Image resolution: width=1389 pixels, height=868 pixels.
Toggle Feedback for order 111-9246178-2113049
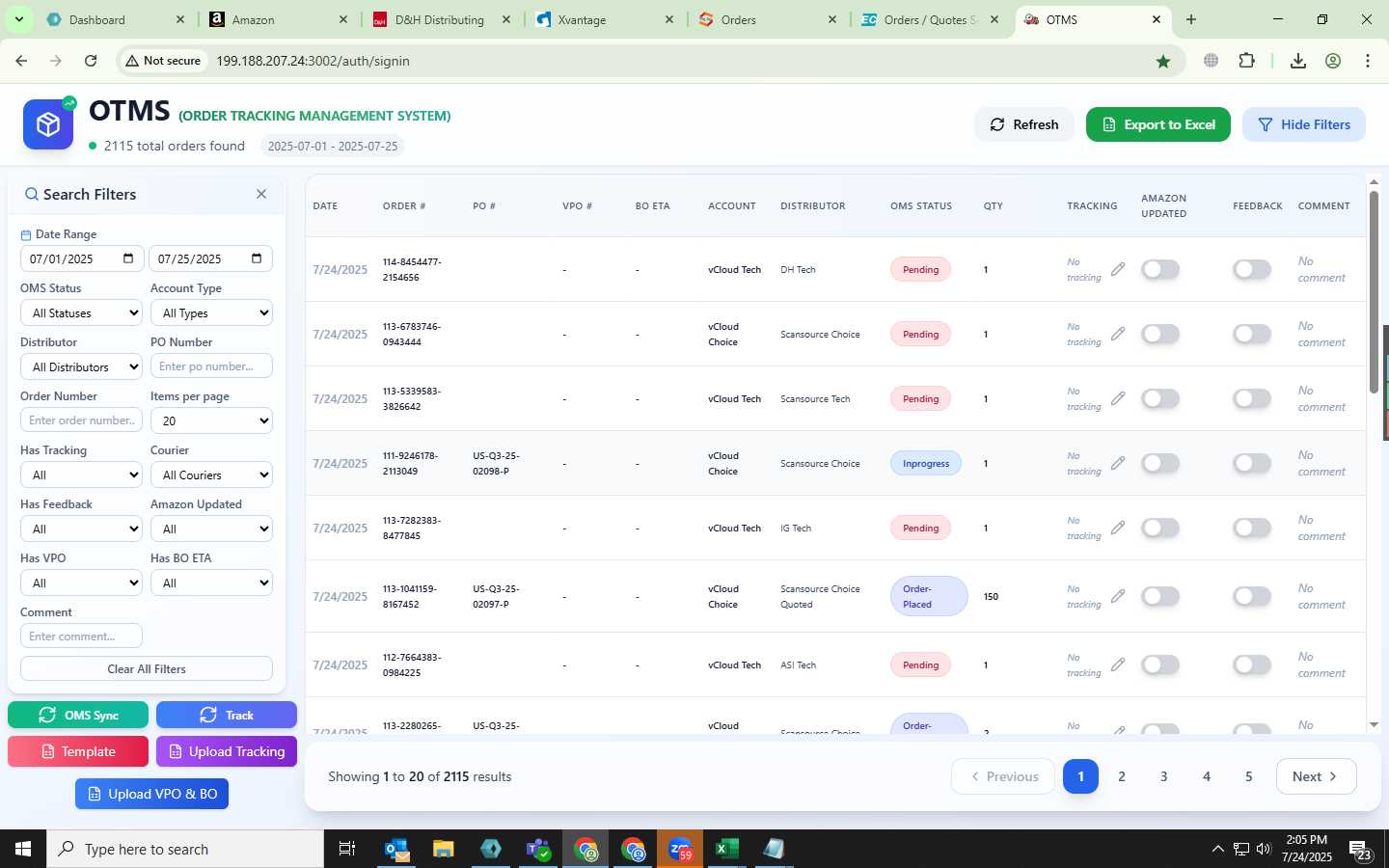tap(1252, 463)
